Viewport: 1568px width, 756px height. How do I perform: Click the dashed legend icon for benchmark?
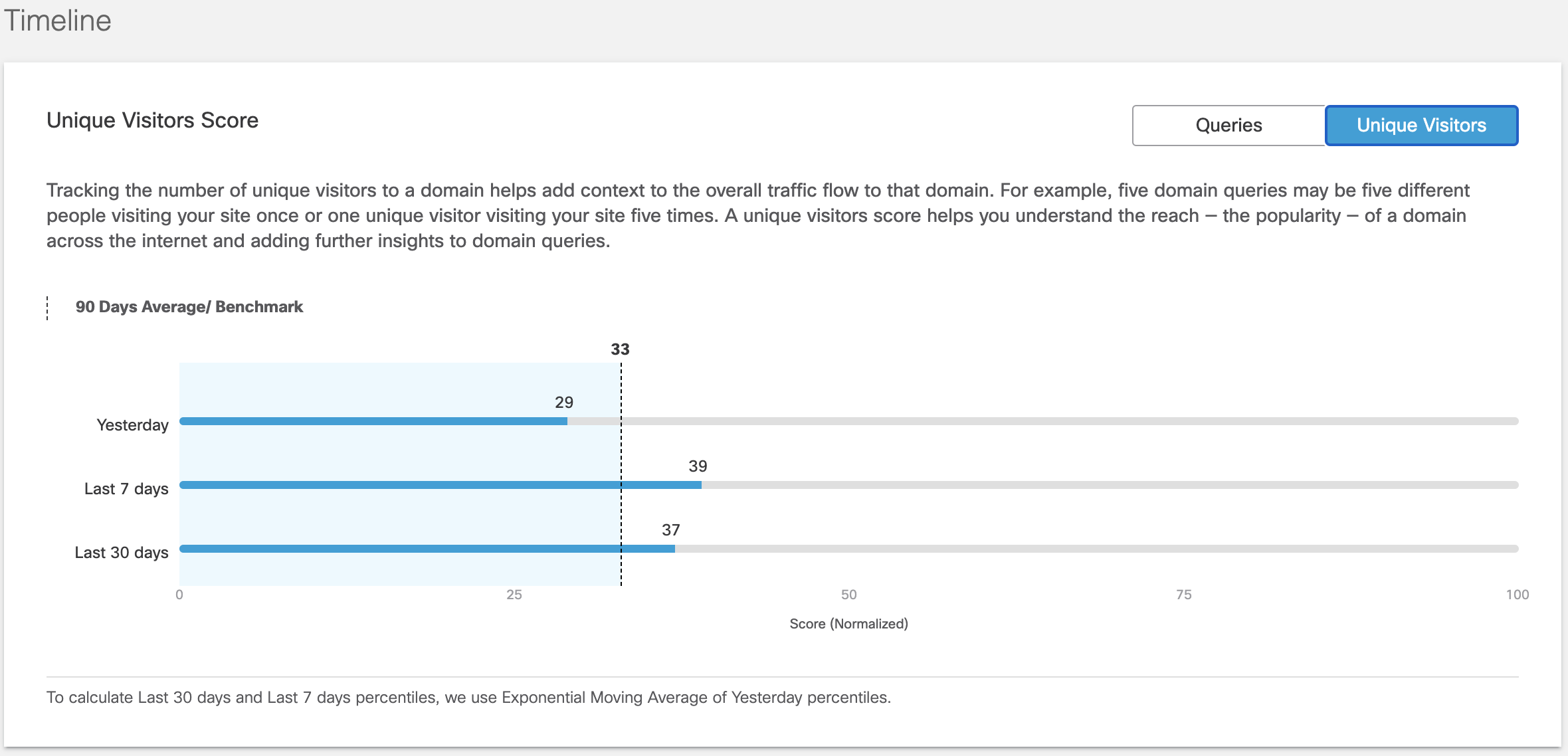(x=47, y=308)
